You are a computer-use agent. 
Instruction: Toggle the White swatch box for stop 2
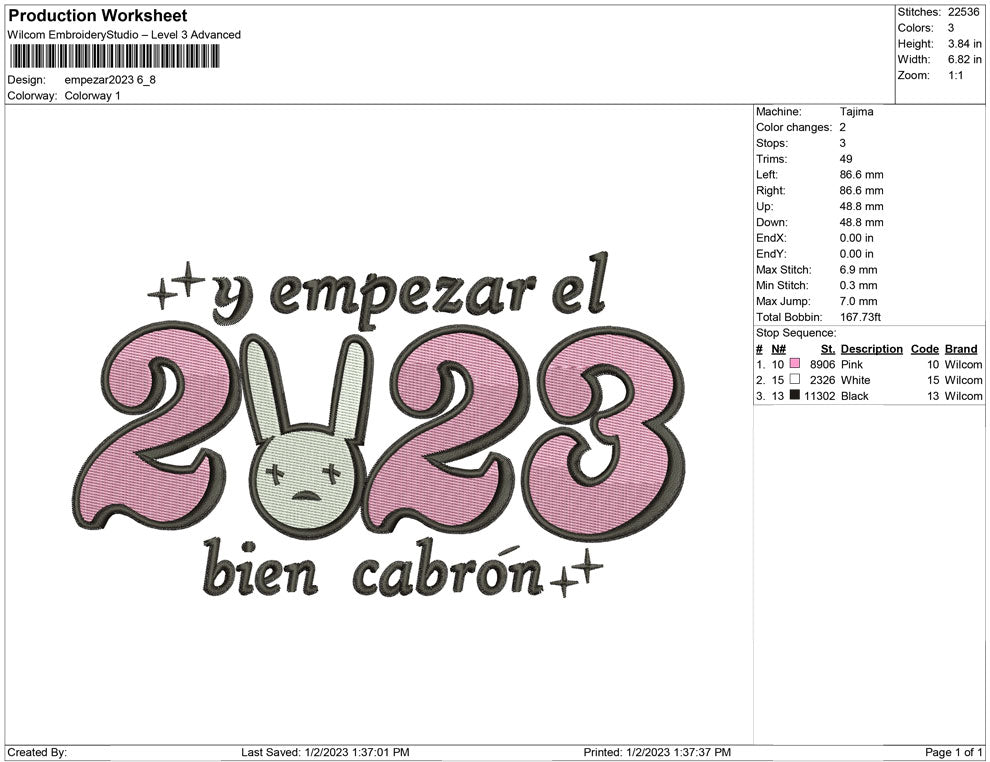coord(794,380)
